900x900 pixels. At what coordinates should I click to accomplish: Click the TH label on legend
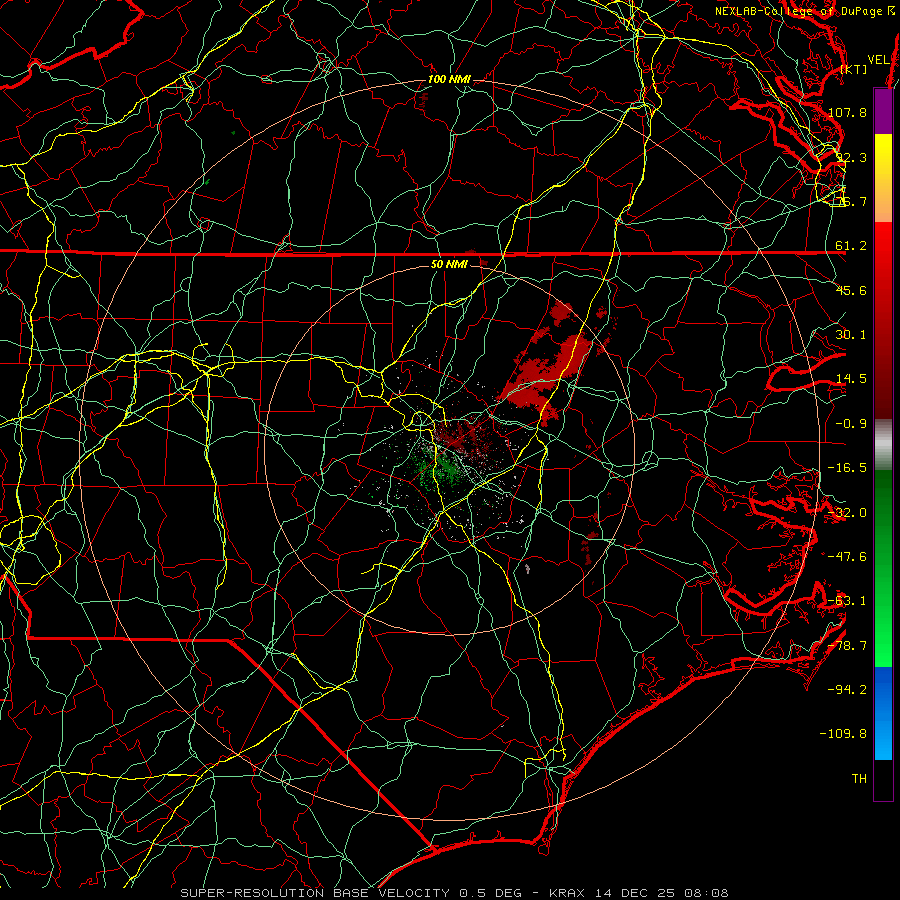[x=859, y=778]
